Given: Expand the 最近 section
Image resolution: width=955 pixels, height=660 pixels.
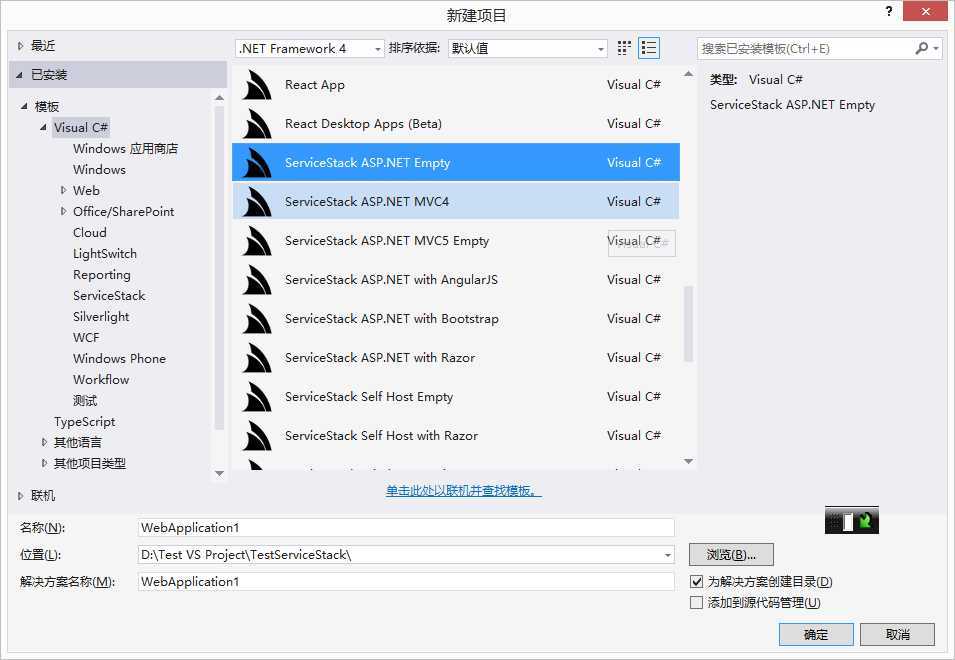Looking at the screenshot, I should (21, 46).
